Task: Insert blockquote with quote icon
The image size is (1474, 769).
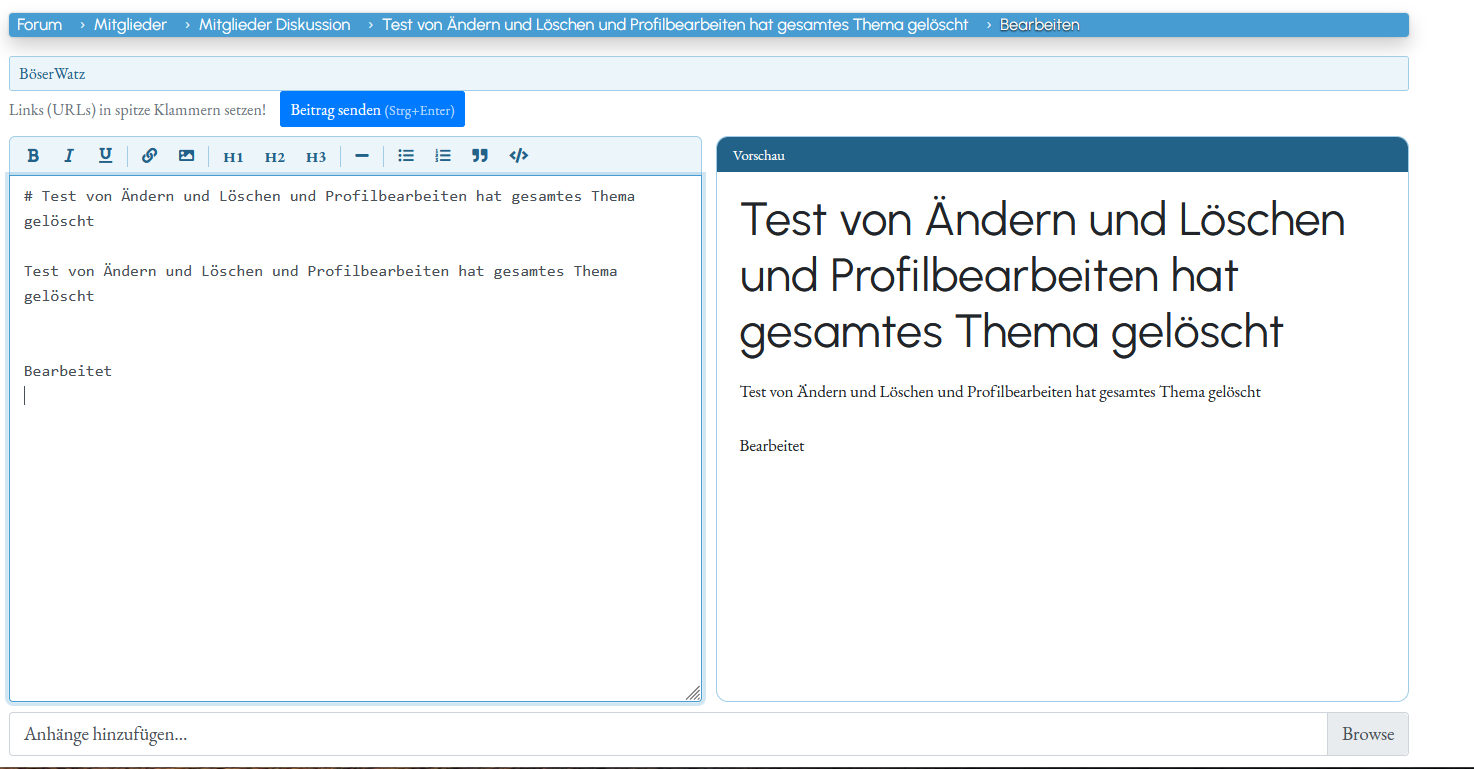Action: tap(480, 156)
